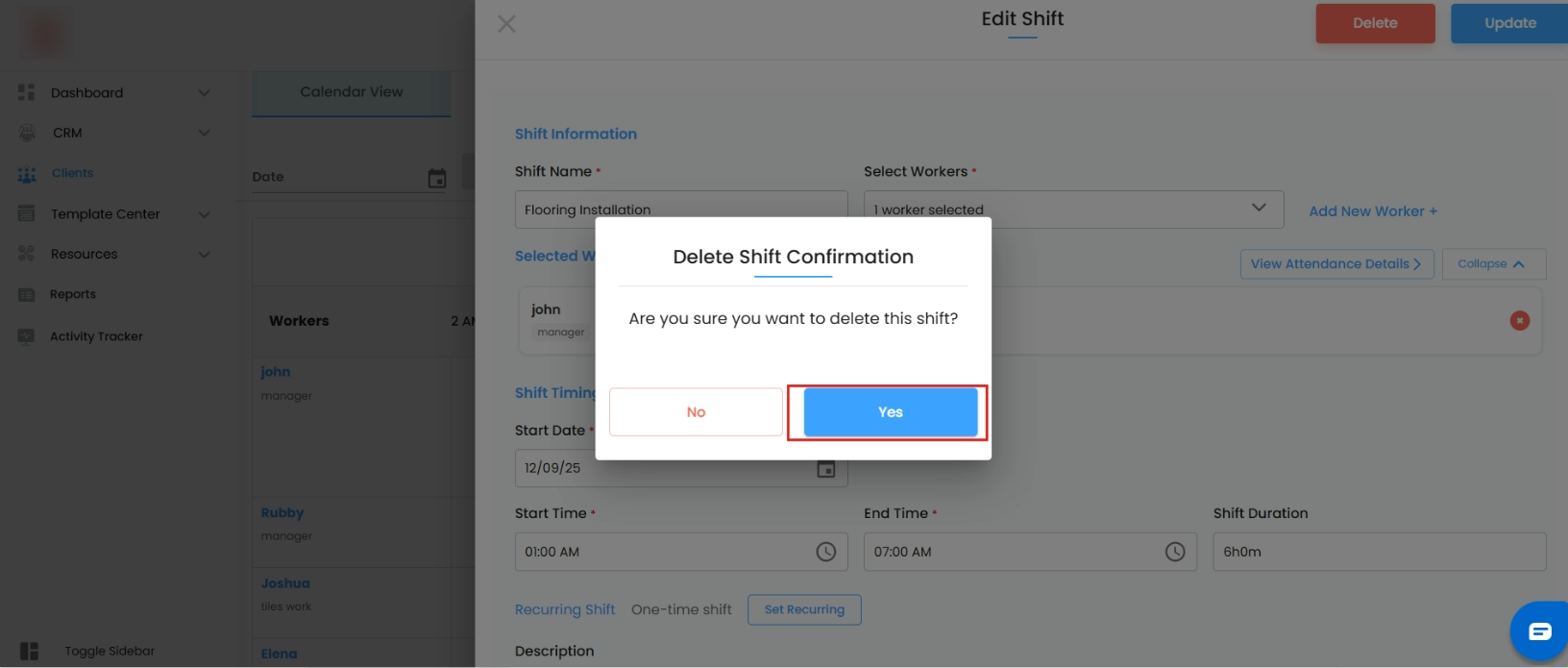This screenshot has height=668, width=1568.
Task: Switch to the Calendar View tab
Action: pyautogui.click(x=352, y=92)
